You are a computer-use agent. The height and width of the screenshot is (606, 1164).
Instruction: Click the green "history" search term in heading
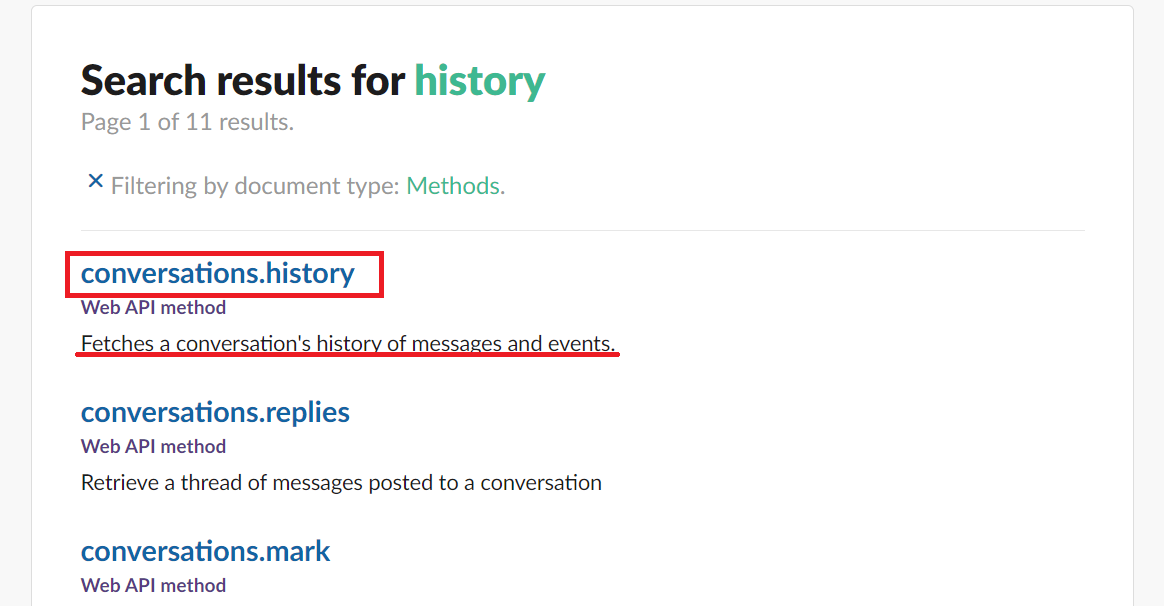480,80
